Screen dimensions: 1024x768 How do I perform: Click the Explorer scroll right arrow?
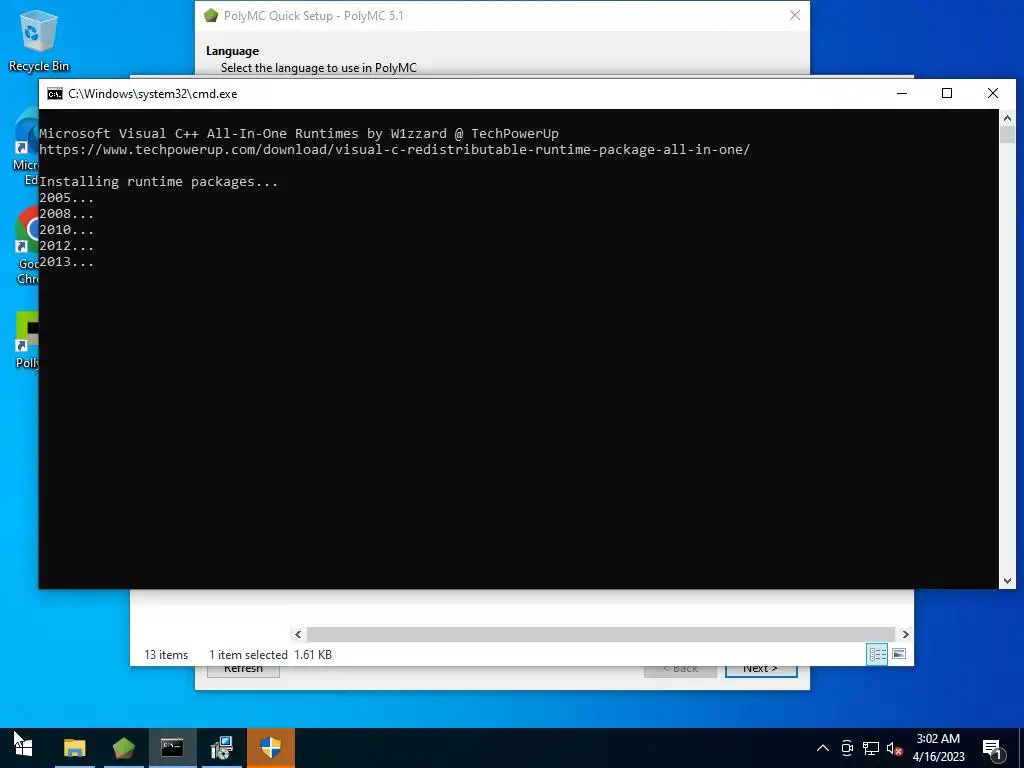(905, 634)
